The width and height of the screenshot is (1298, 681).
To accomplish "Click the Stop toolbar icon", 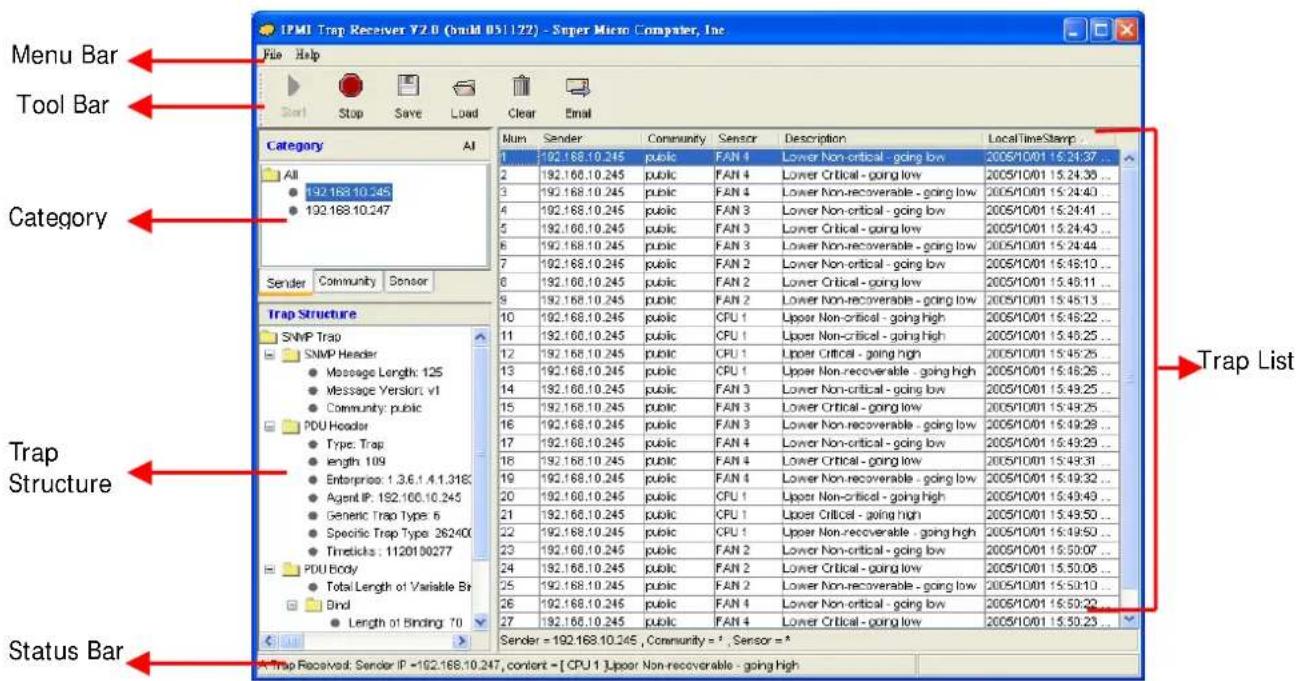I will pyautogui.click(x=351, y=88).
